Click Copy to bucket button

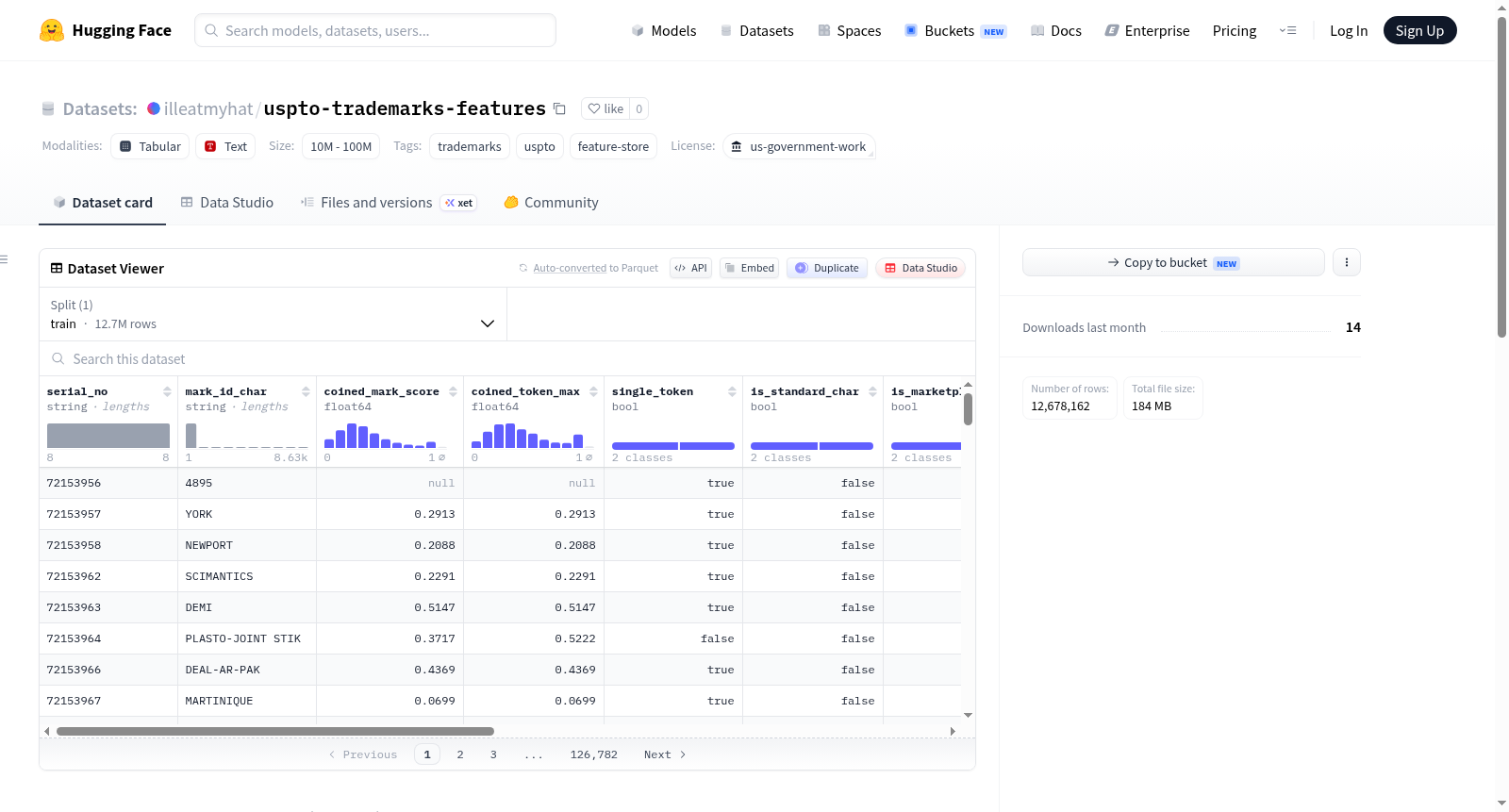pos(1173,262)
